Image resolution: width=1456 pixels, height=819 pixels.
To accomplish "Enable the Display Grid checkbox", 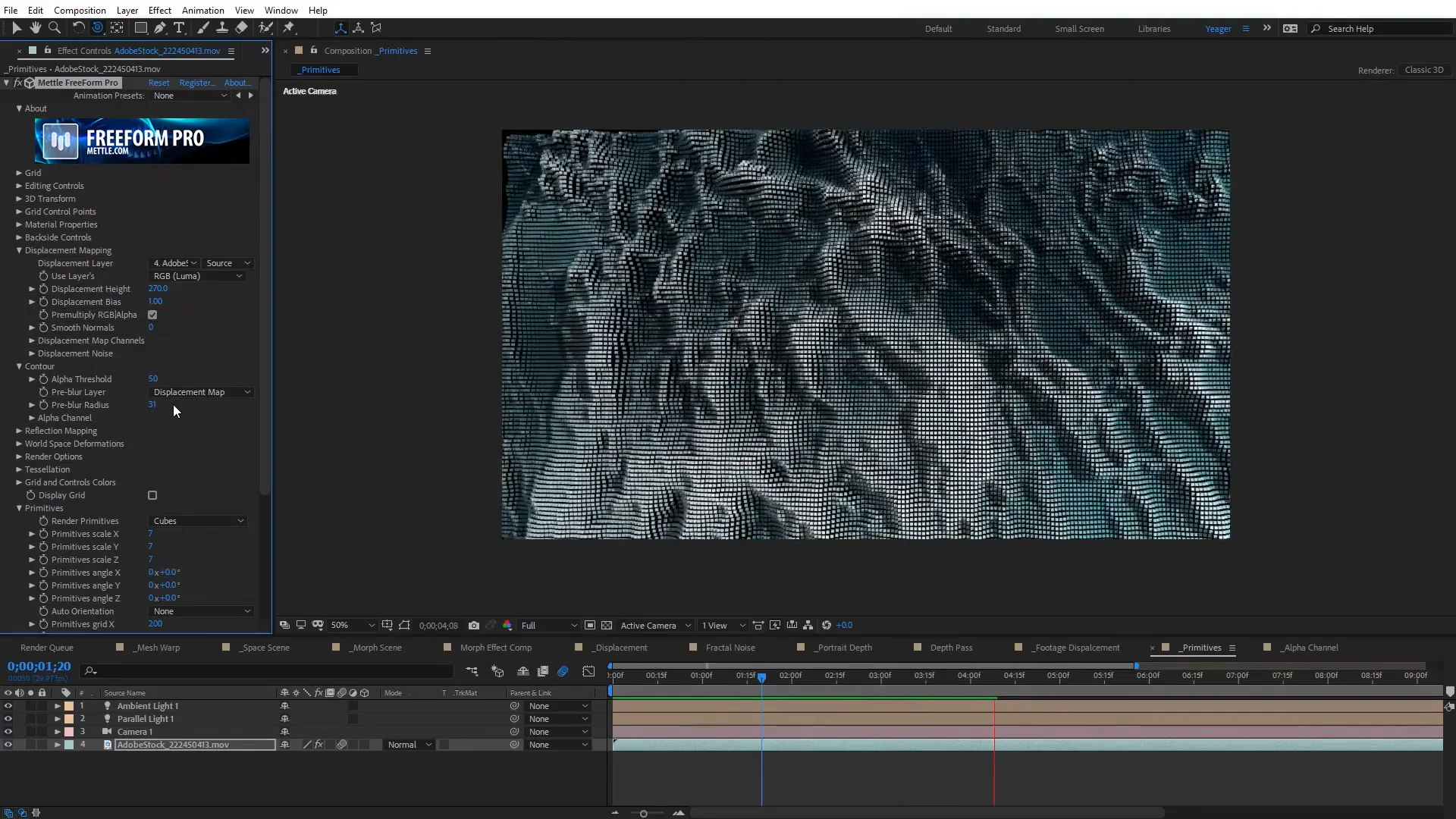I will pos(152,495).
